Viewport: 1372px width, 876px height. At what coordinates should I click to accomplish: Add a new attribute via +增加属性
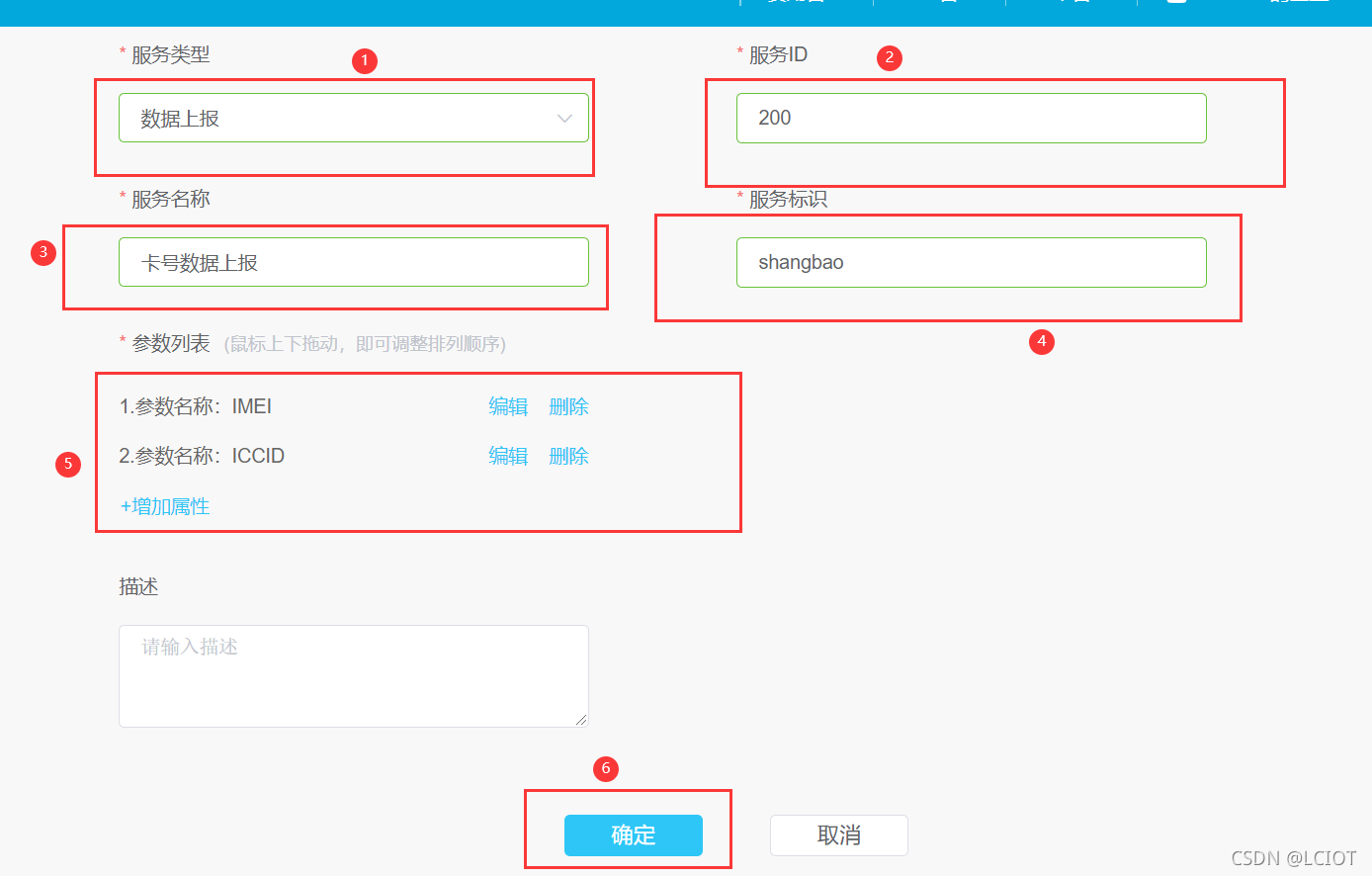tap(165, 506)
